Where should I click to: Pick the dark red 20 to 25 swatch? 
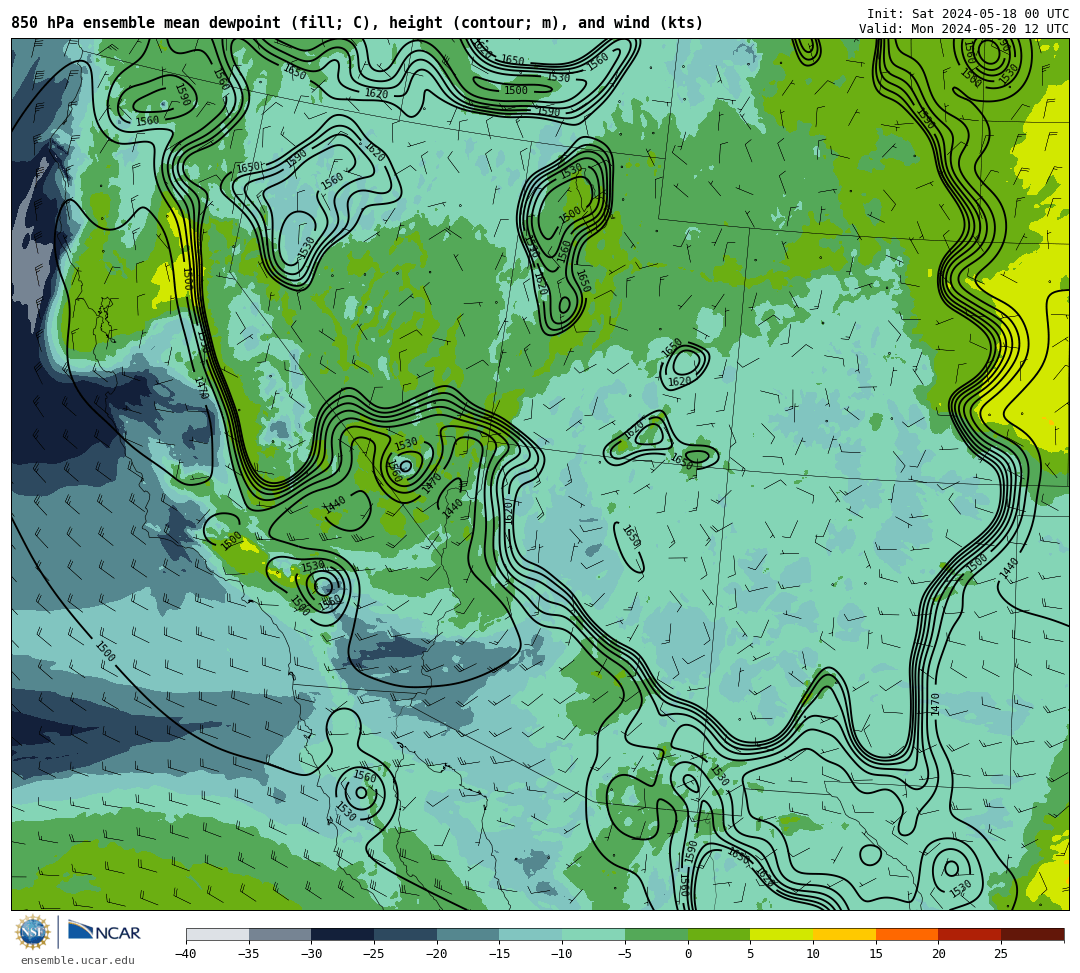(970, 934)
